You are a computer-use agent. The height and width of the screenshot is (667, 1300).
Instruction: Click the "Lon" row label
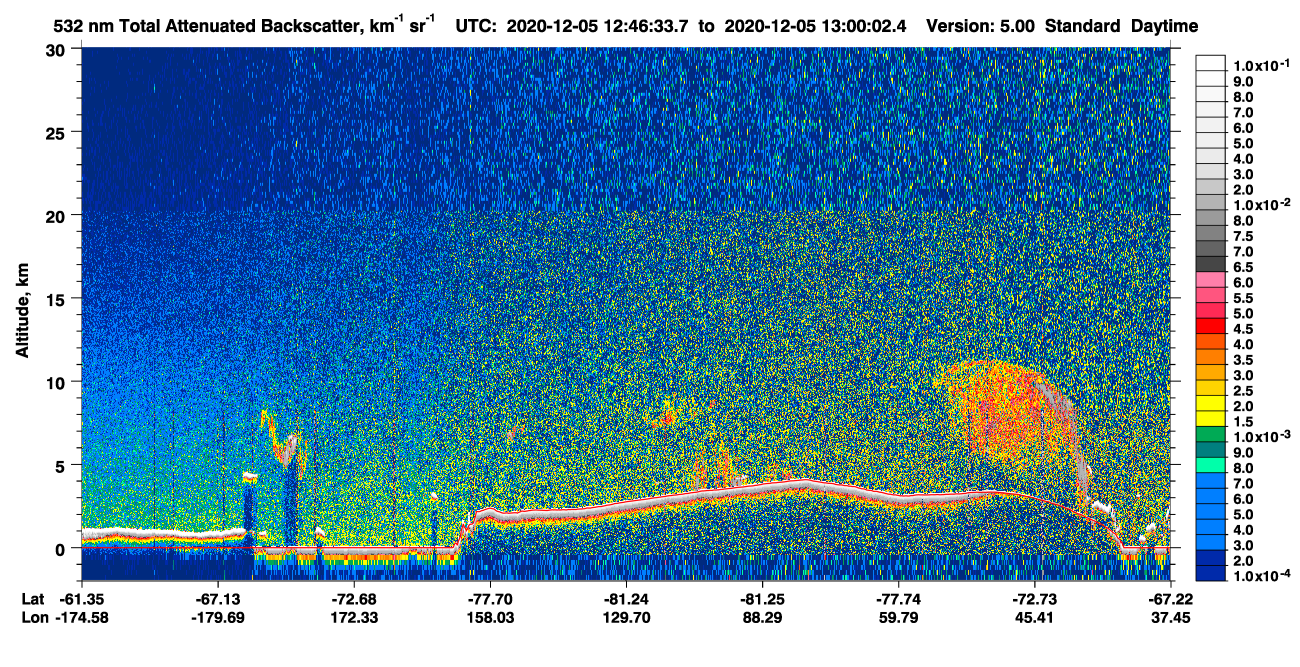[33, 617]
